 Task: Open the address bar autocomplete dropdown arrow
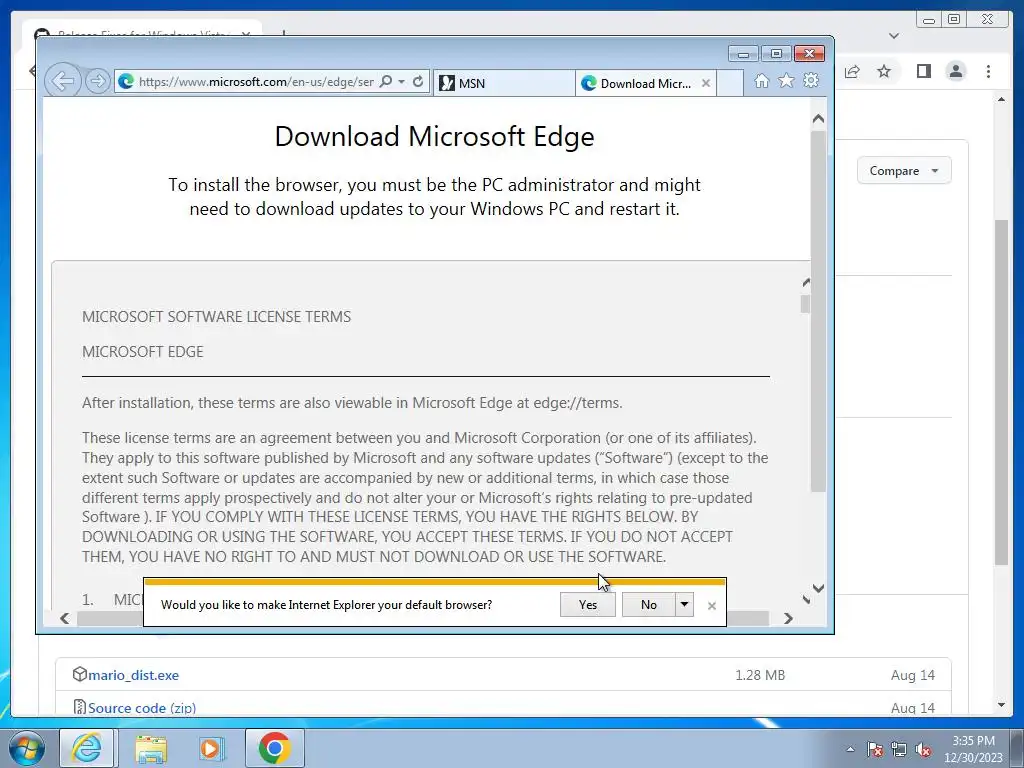402,81
